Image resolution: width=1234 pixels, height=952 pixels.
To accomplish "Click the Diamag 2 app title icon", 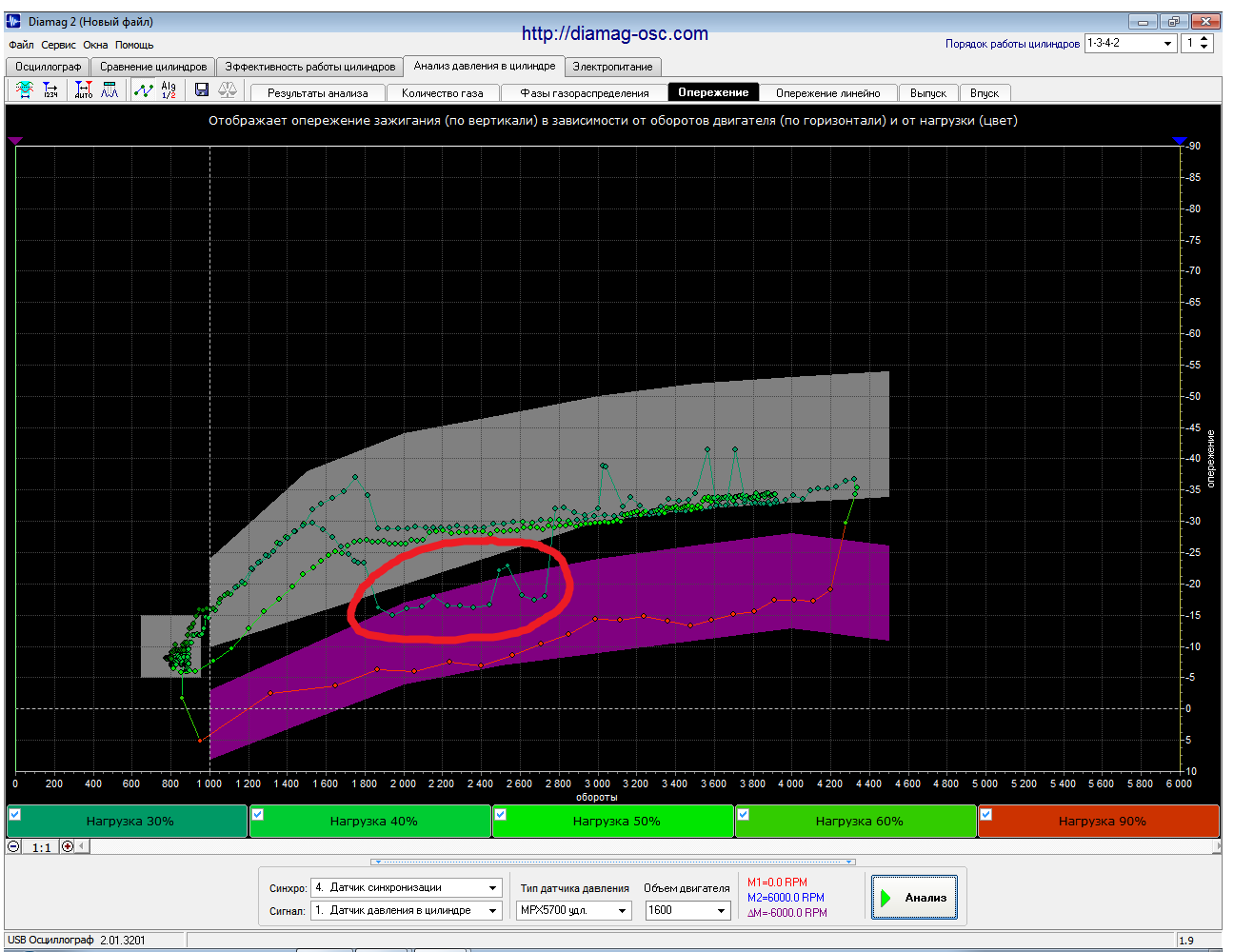I will point(14,21).
